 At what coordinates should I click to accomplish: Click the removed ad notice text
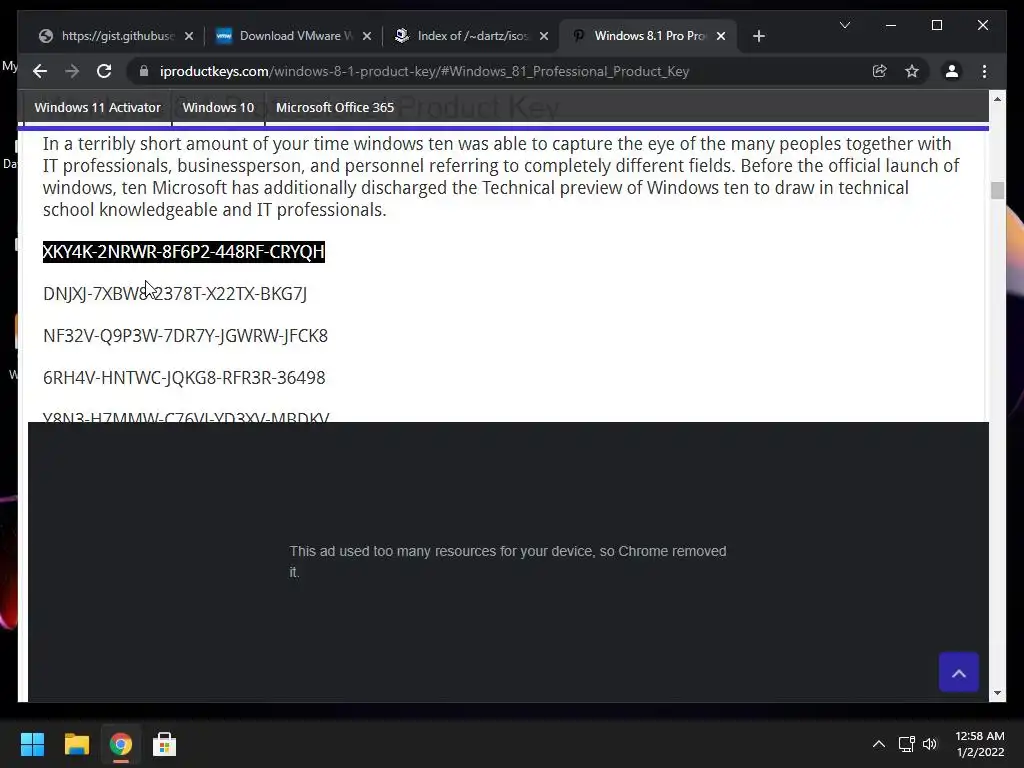point(508,562)
